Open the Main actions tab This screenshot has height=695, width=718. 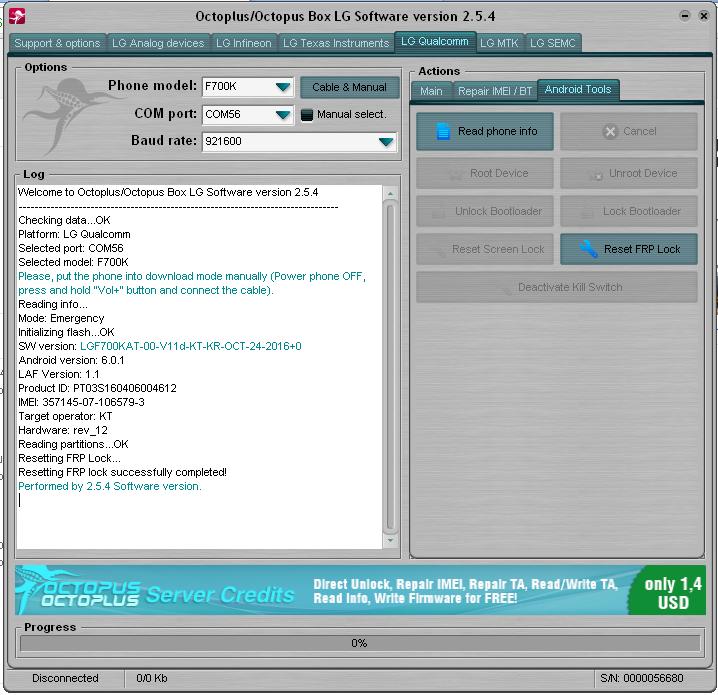(431, 91)
